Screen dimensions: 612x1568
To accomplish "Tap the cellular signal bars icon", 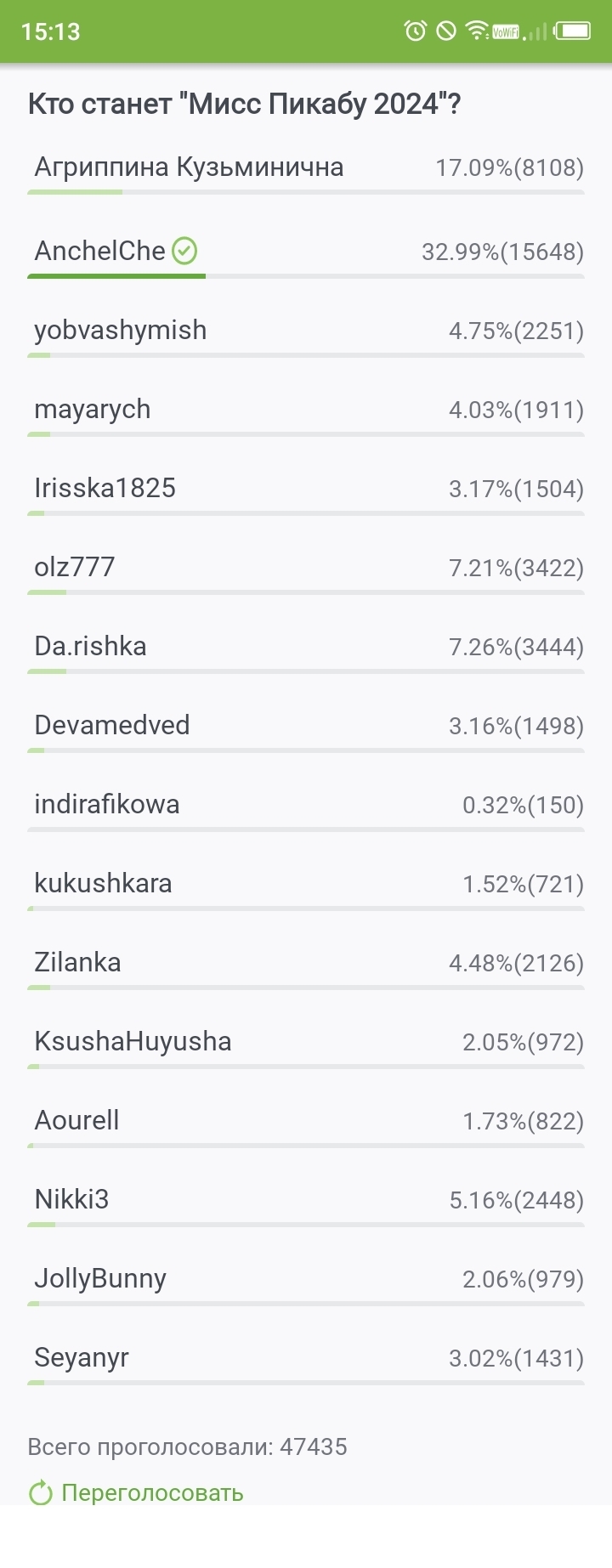I will (535, 32).
